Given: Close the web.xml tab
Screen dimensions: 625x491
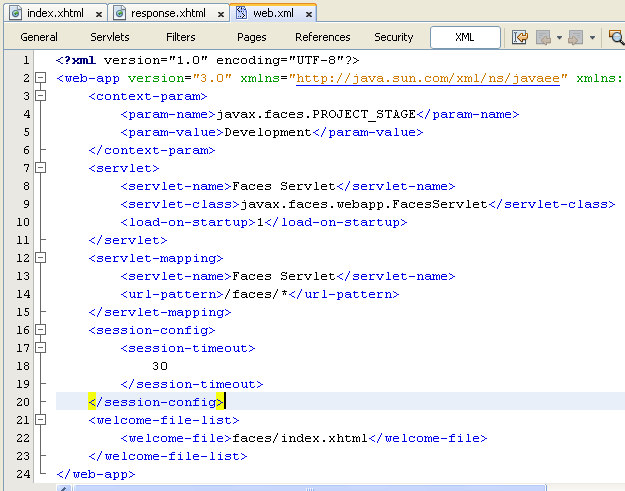Looking at the screenshot, I should coord(309,14).
